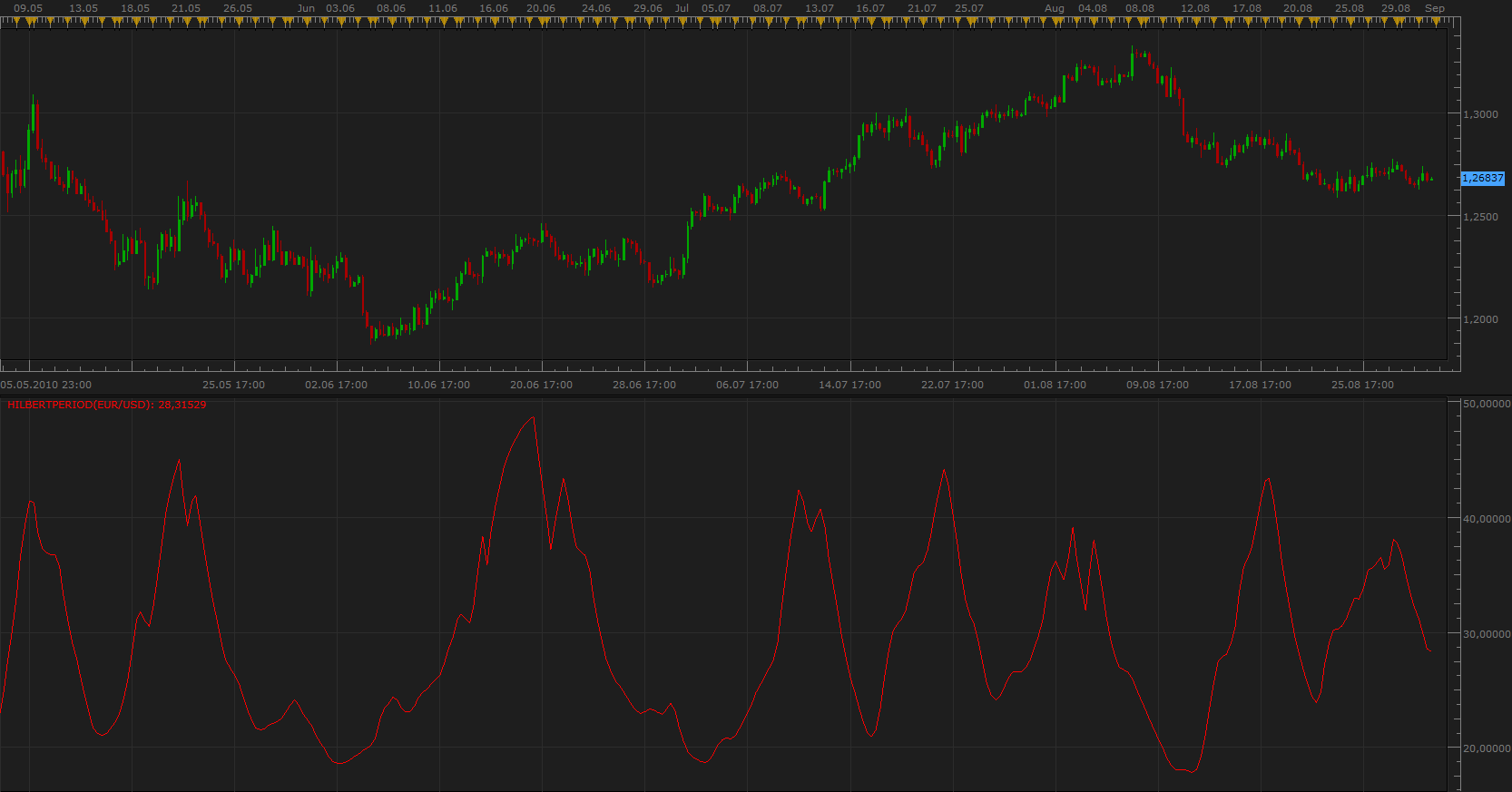This screenshot has width=1512, height=792.
Task: Select the 08.06 date on top axis
Action: [x=391, y=8]
